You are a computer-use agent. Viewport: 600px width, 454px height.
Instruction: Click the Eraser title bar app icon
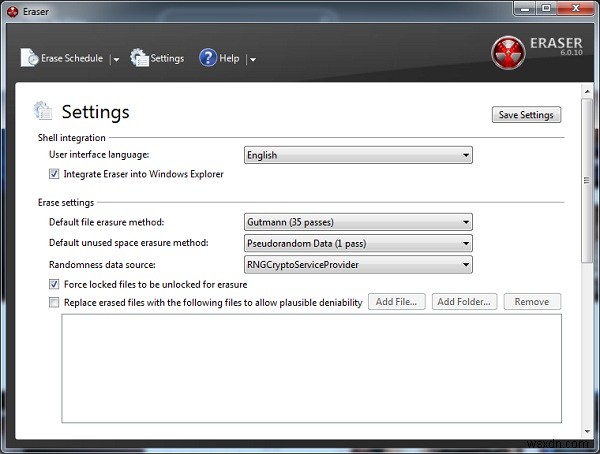pos(12,11)
